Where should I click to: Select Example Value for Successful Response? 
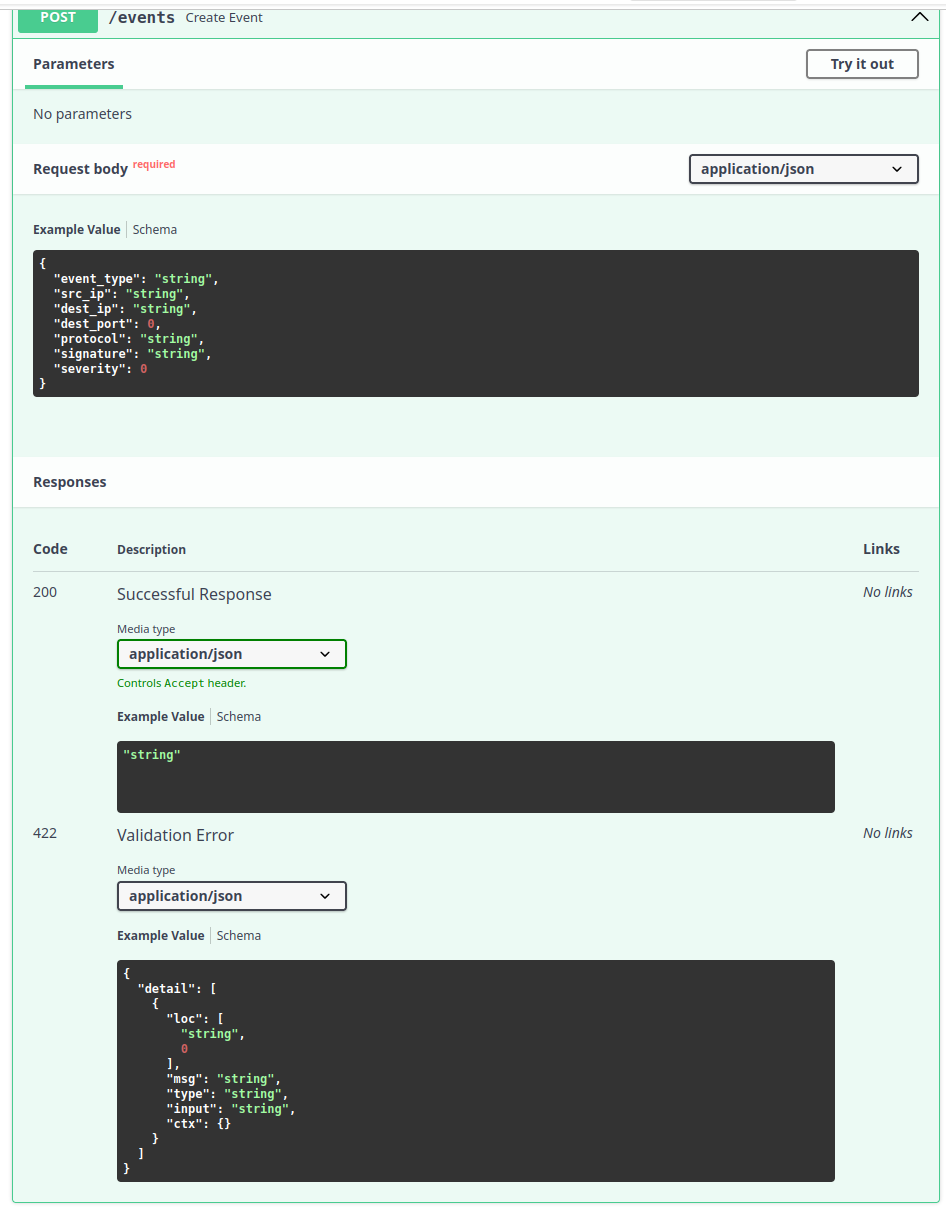pyautogui.click(x=161, y=717)
